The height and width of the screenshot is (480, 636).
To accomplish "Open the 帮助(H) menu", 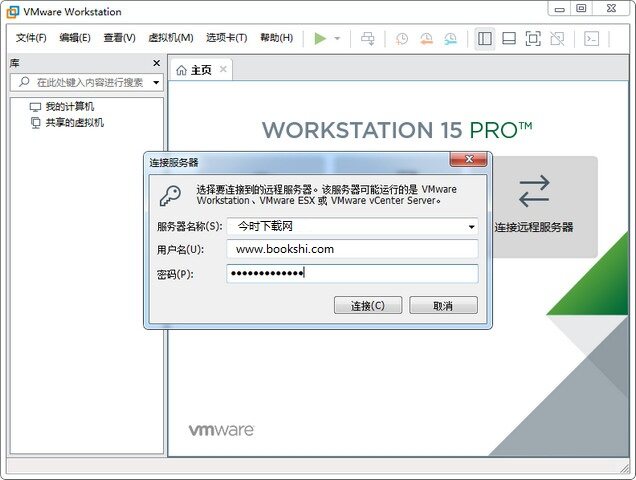I will (x=277, y=38).
